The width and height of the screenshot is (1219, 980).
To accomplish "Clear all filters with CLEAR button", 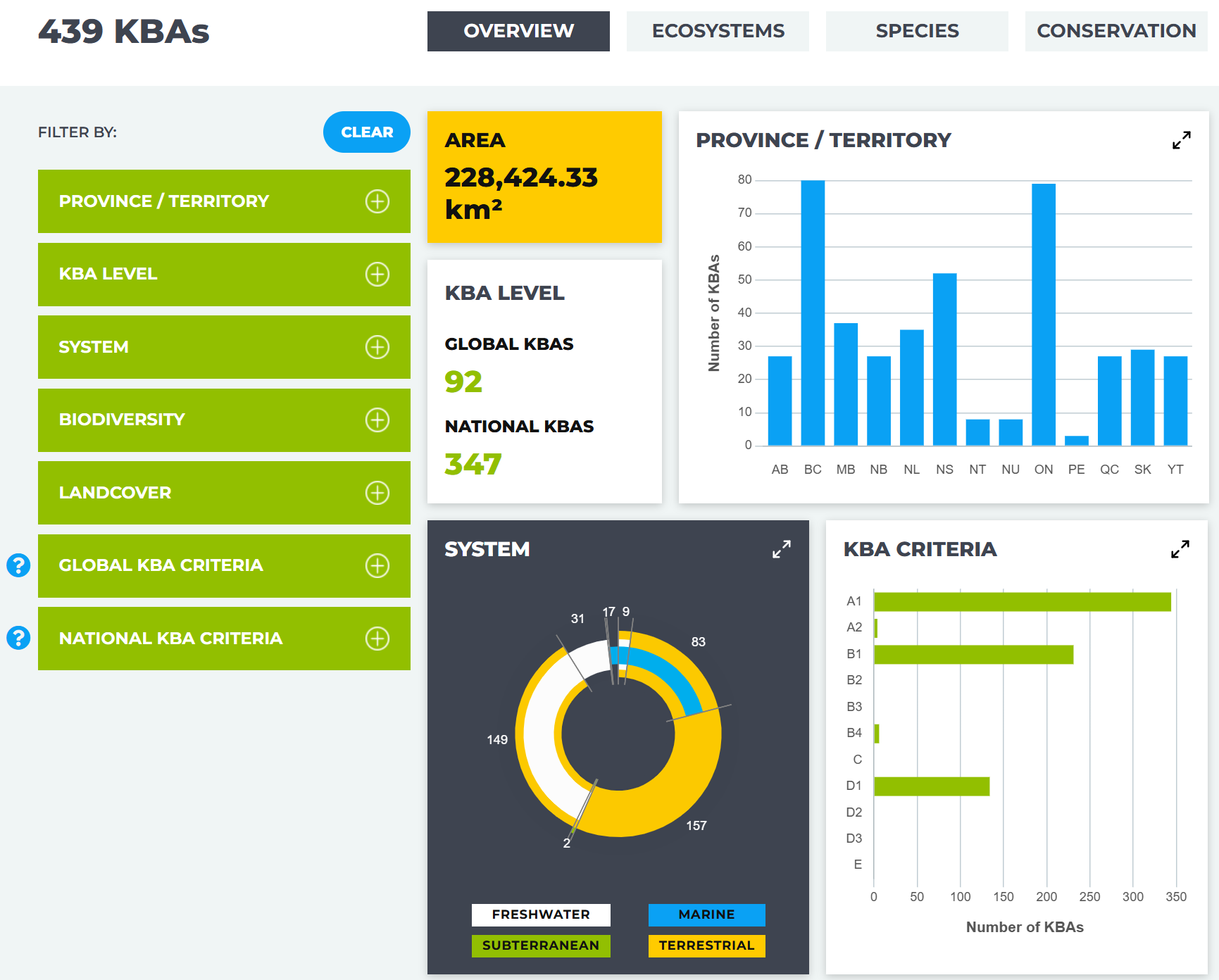I will tap(367, 132).
